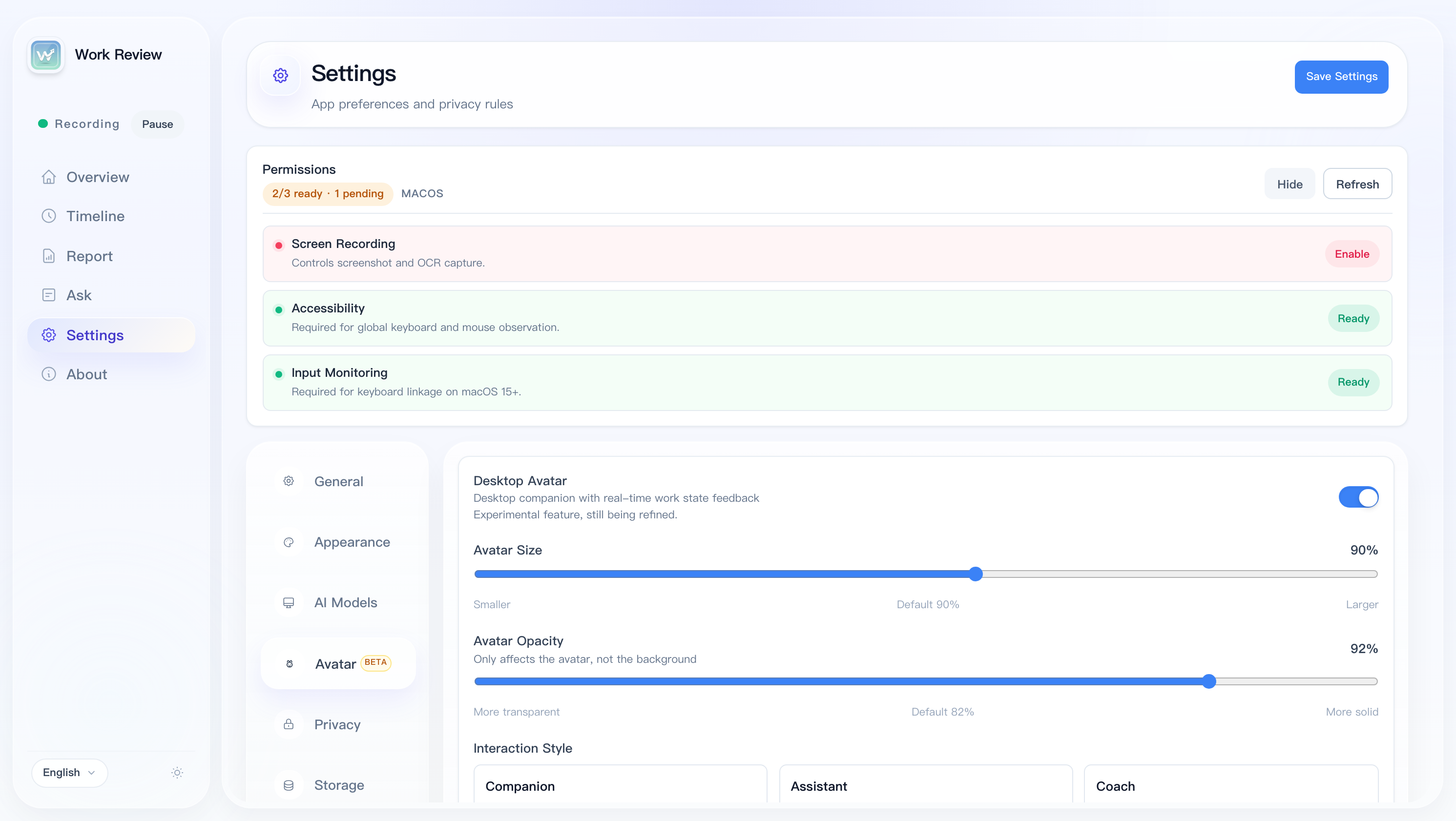Choose the Companion interaction style
The height and width of the screenshot is (821, 1456).
(x=620, y=784)
